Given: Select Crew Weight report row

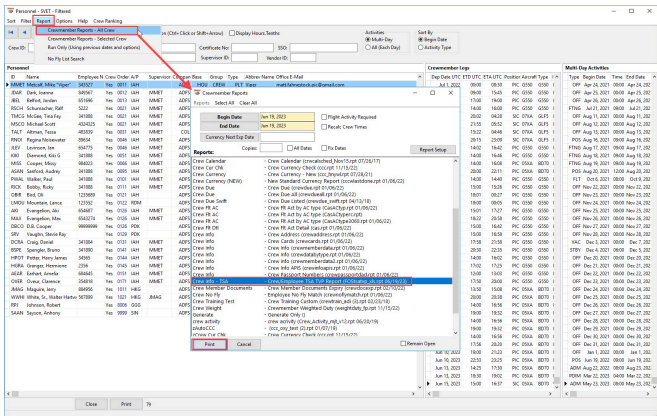Looking at the screenshot, I should coord(322,308).
